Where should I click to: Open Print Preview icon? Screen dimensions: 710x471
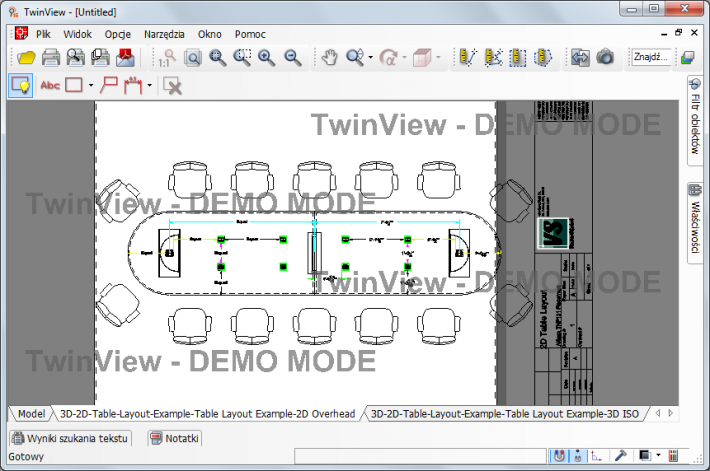tap(76, 58)
